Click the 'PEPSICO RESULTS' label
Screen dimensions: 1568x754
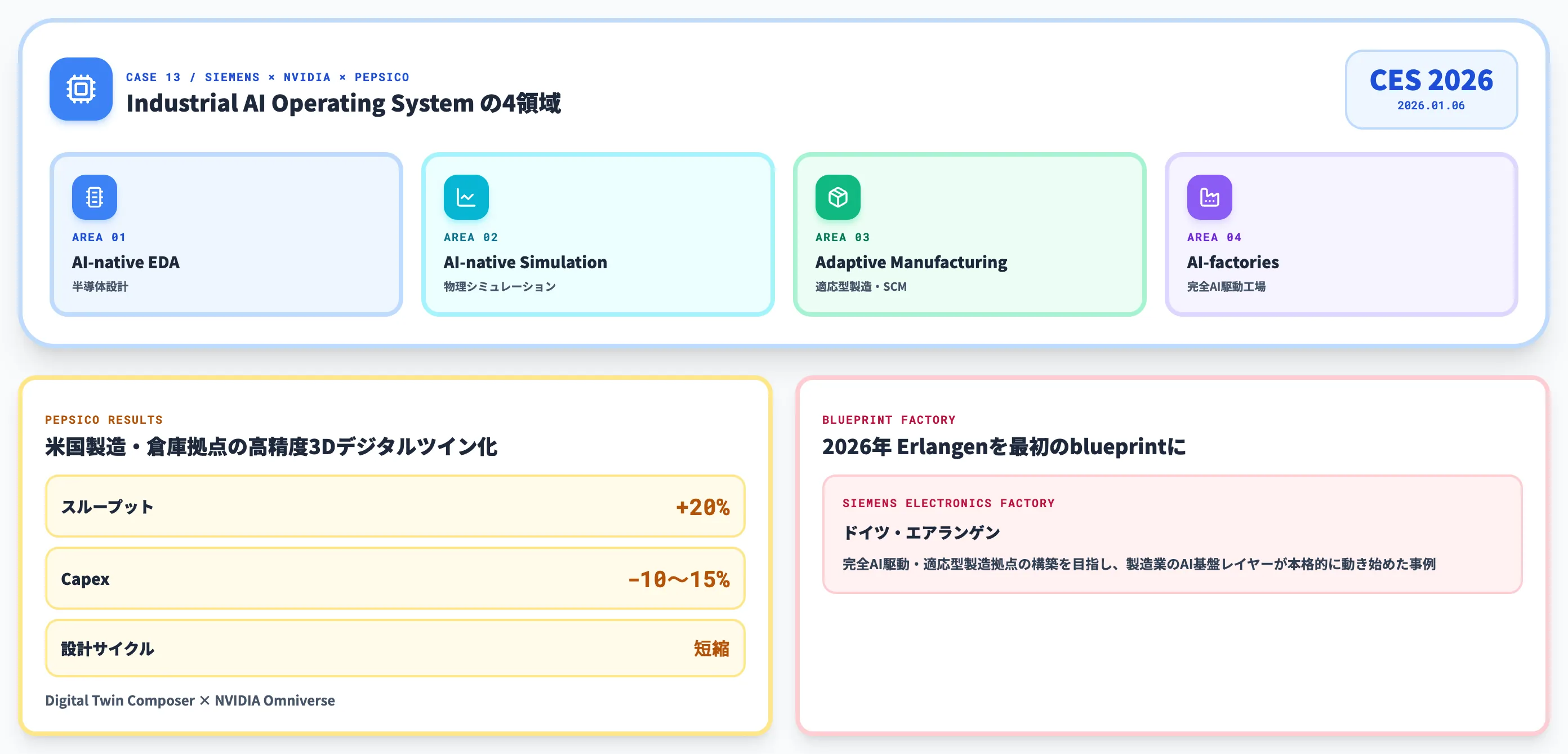tap(104, 420)
